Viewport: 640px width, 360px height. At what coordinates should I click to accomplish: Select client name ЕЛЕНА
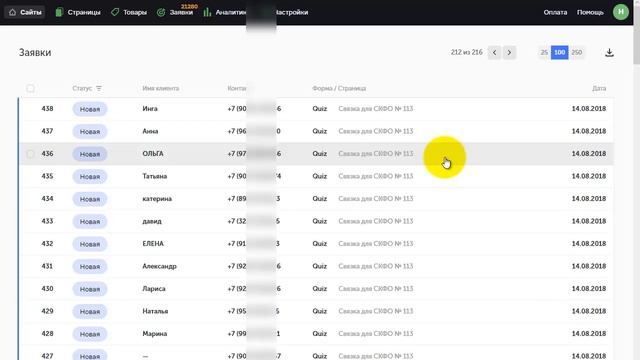click(153, 244)
